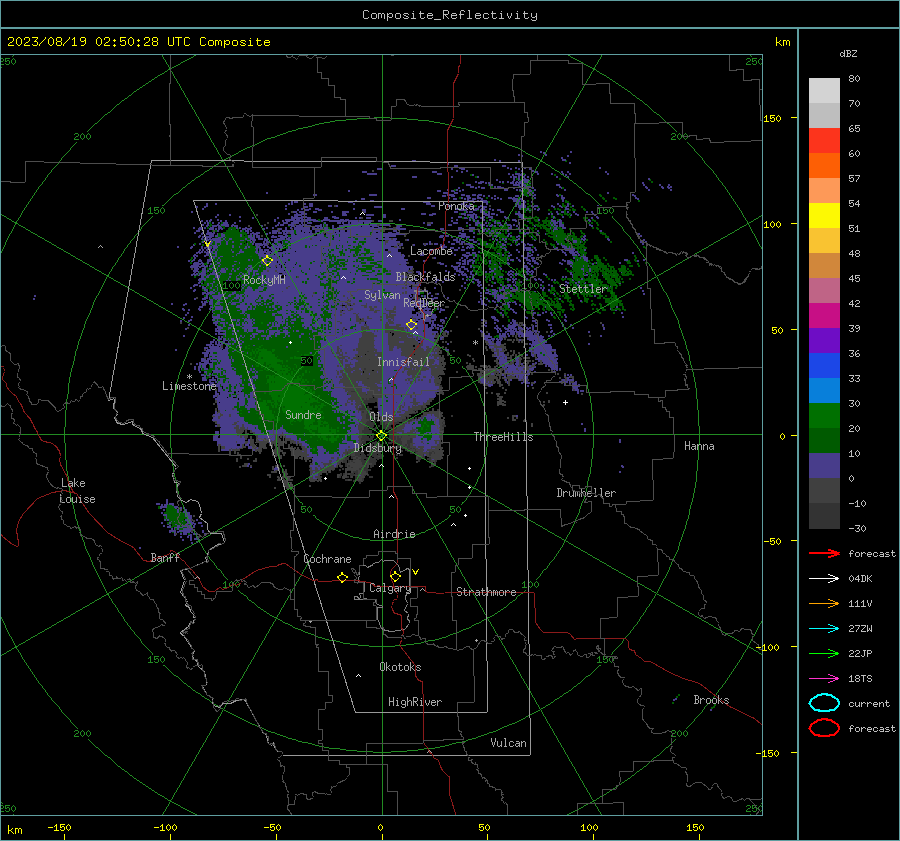Select the magenta 42–39 dBZ swatch

pyautogui.click(x=824, y=316)
